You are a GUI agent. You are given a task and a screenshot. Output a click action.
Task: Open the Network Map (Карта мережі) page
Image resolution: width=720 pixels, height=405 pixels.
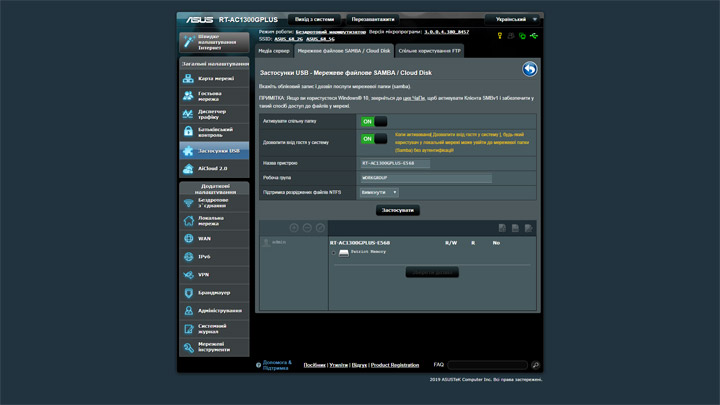tap(214, 79)
